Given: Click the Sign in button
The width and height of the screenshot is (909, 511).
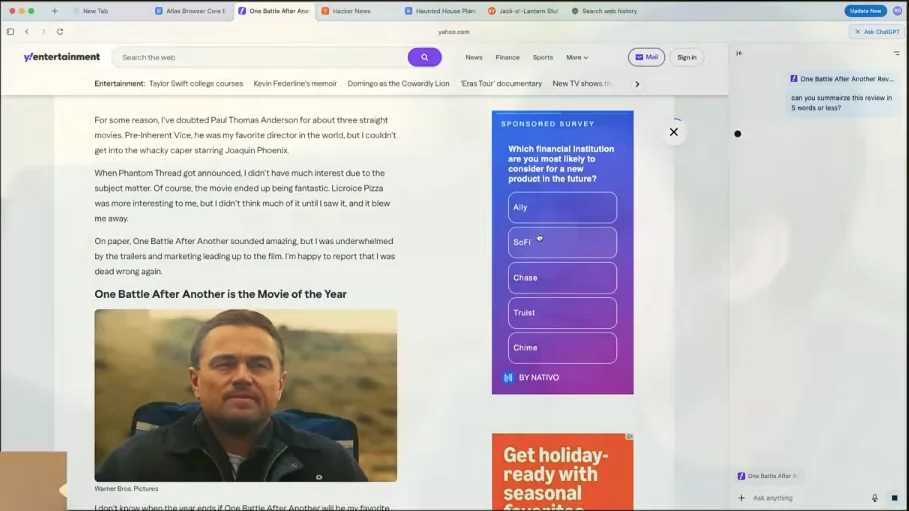Looking at the screenshot, I should (686, 57).
